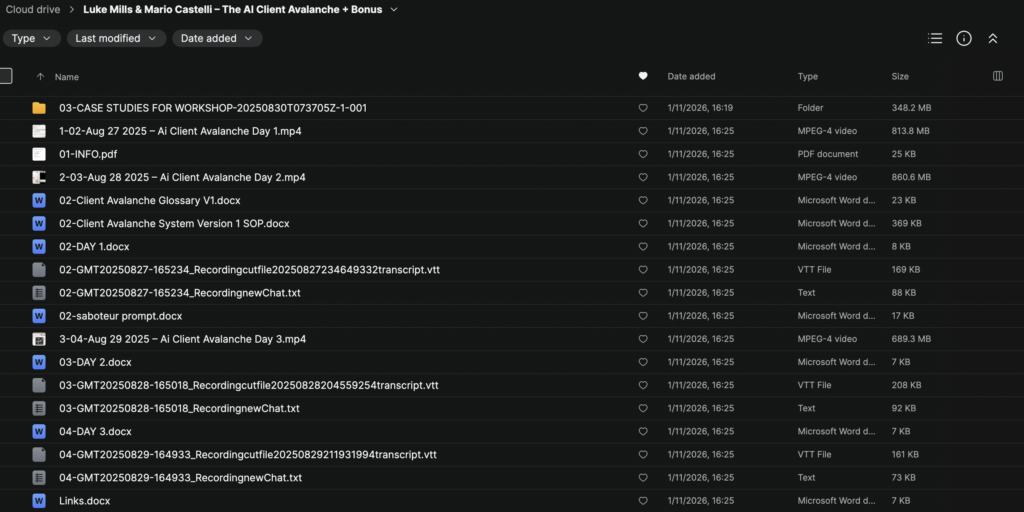
Task: Click the double chevron collapse icon
Action: tap(993, 39)
